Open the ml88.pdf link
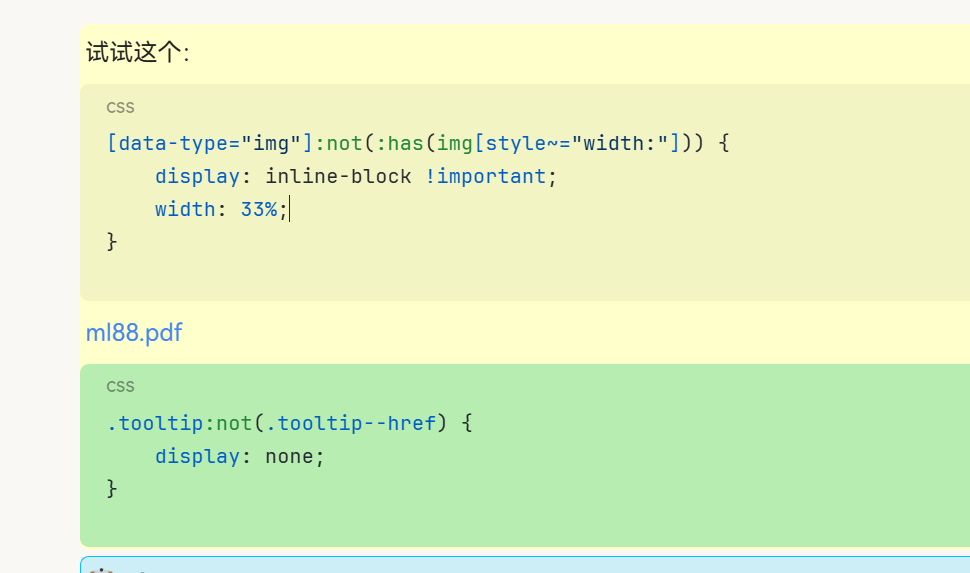This screenshot has width=970, height=573. pyautogui.click(x=134, y=333)
